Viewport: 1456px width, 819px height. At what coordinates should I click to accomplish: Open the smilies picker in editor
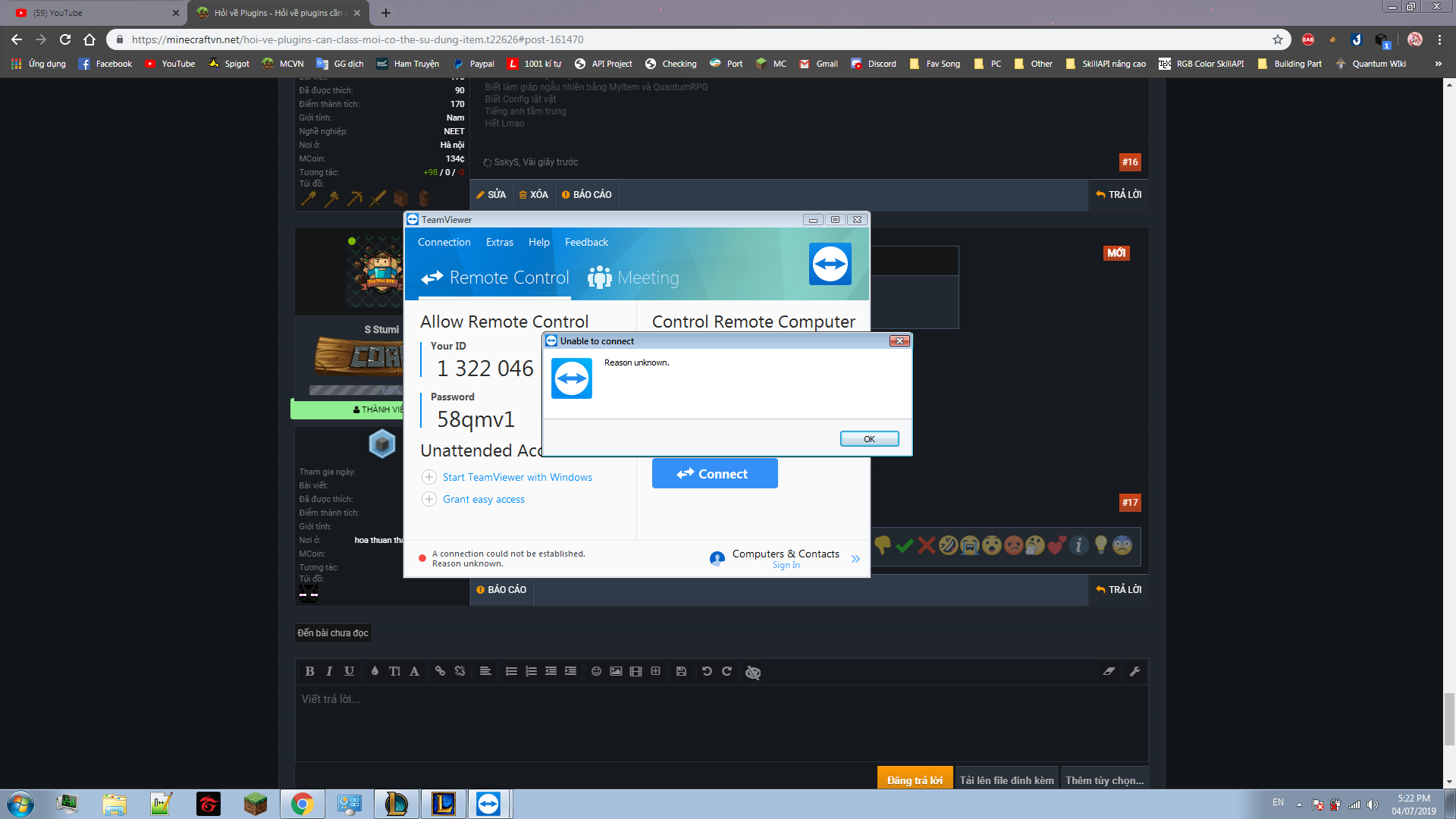pyautogui.click(x=596, y=671)
